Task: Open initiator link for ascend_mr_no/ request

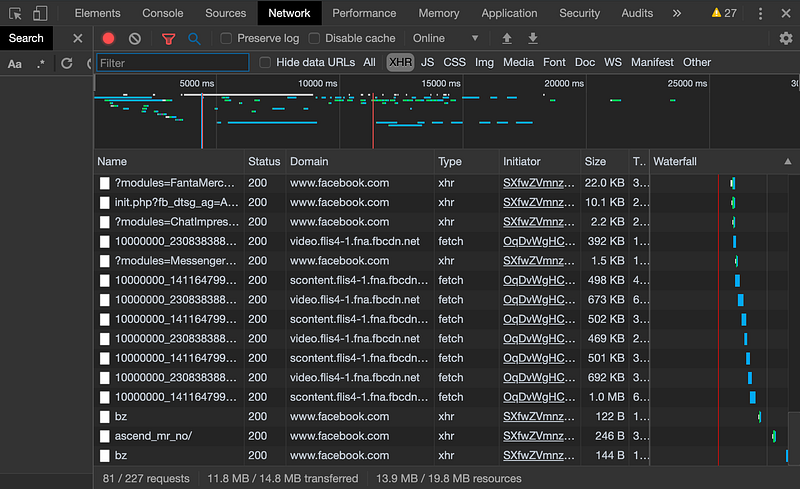Action: click(x=539, y=436)
